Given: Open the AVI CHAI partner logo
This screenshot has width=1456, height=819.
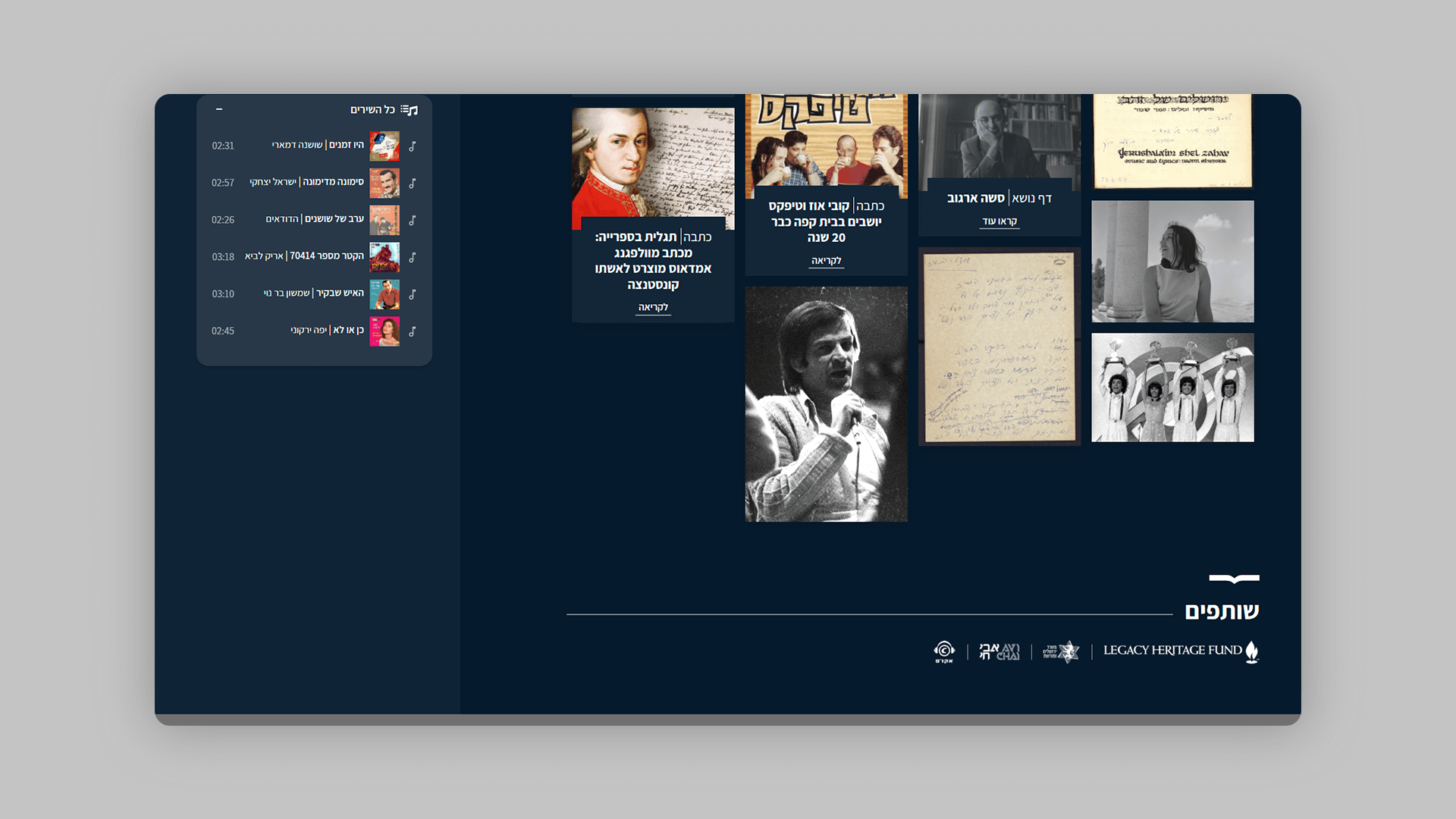Looking at the screenshot, I should [x=999, y=651].
